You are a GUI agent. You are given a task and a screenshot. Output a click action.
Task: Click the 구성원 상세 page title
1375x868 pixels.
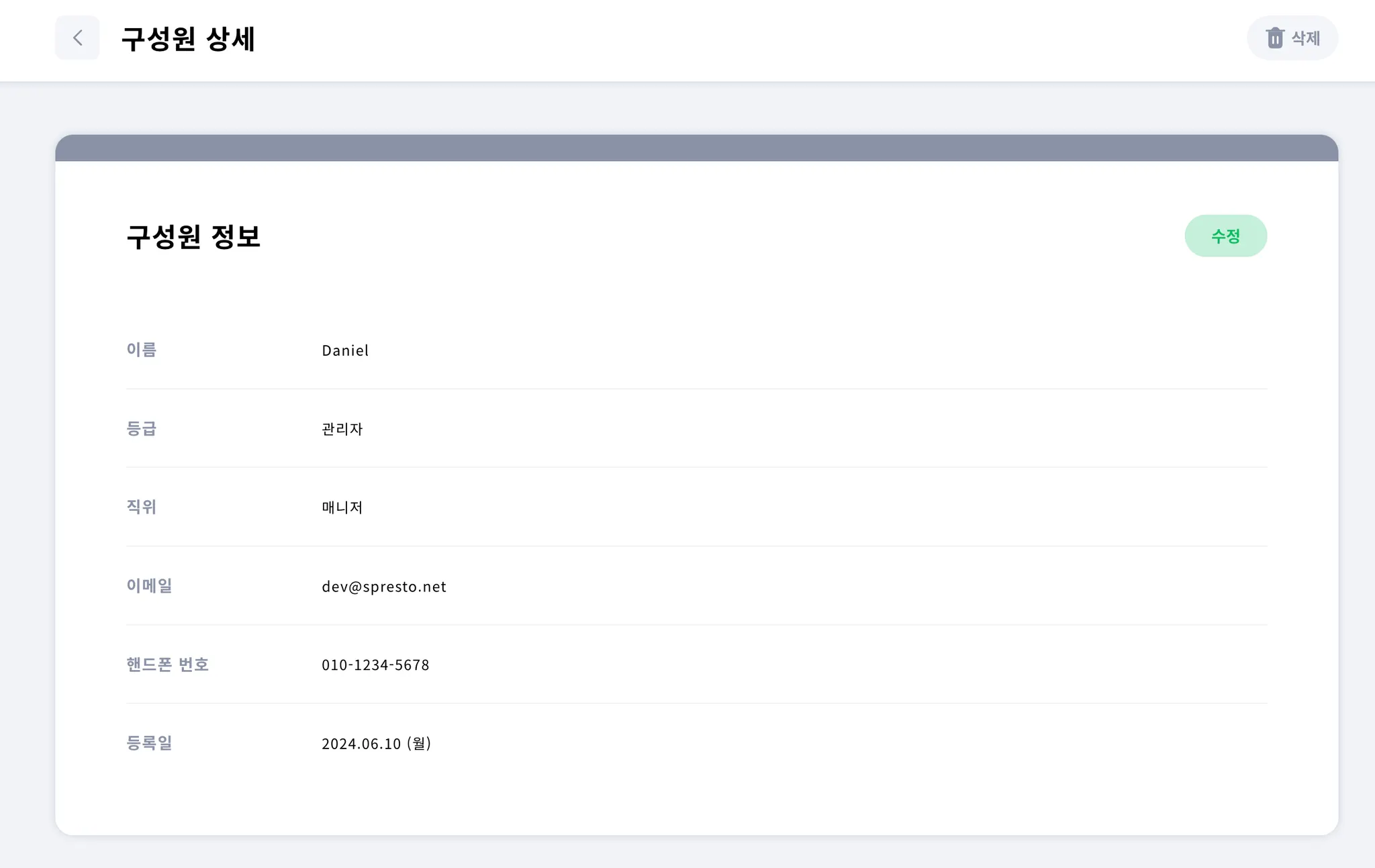pyautogui.click(x=188, y=38)
